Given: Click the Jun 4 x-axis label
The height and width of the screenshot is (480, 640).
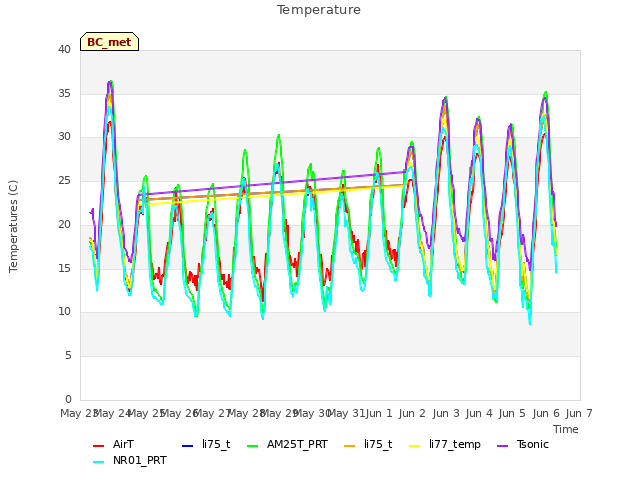Looking at the screenshot, I should (479, 413).
